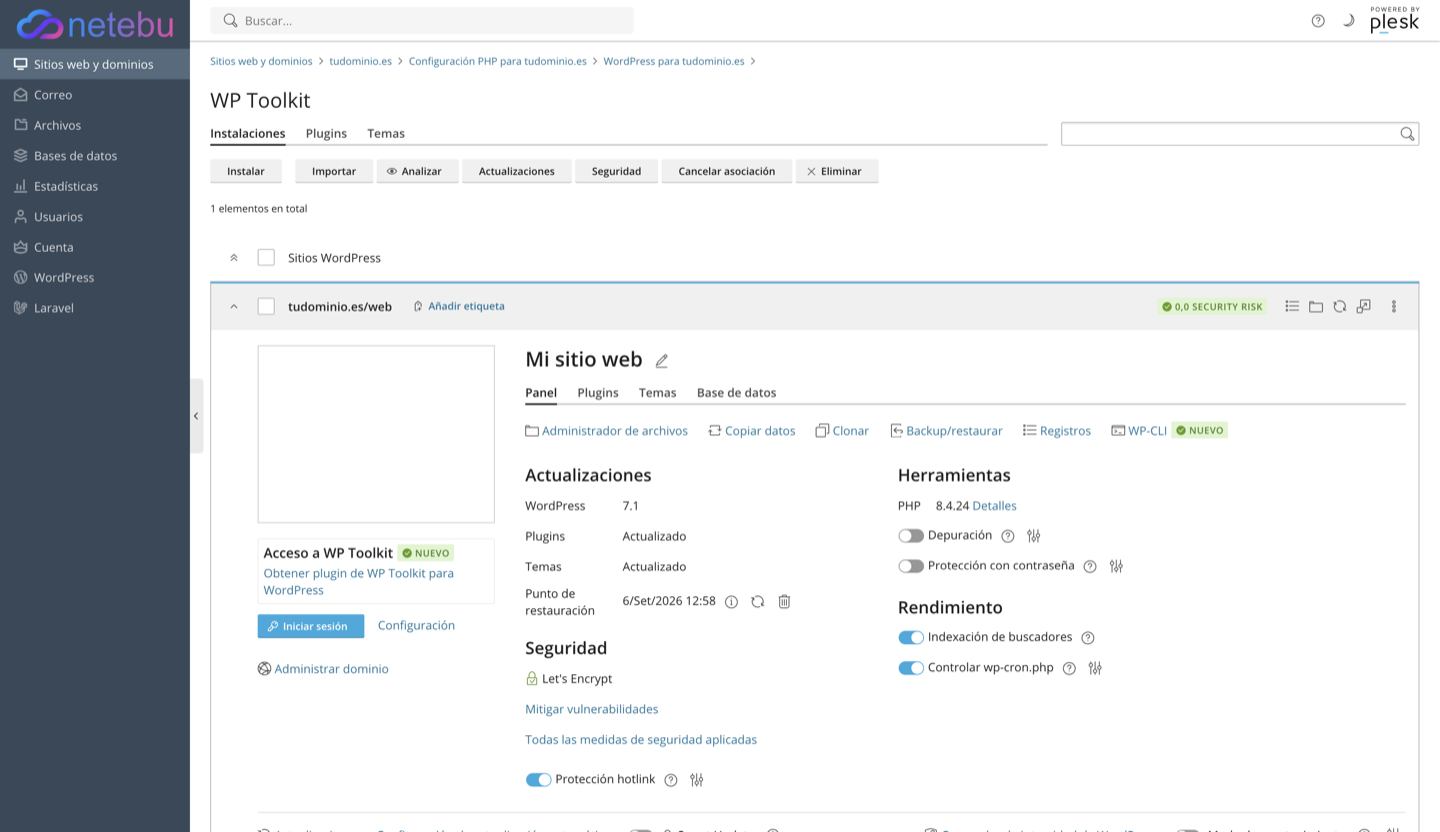Click the netebu logo
Image resolution: width=1440 pixels, height=832 pixels.
[x=95, y=24]
